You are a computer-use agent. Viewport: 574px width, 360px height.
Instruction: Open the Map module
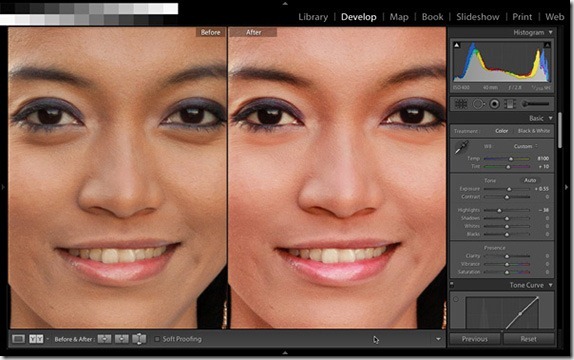tap(399, 17)
